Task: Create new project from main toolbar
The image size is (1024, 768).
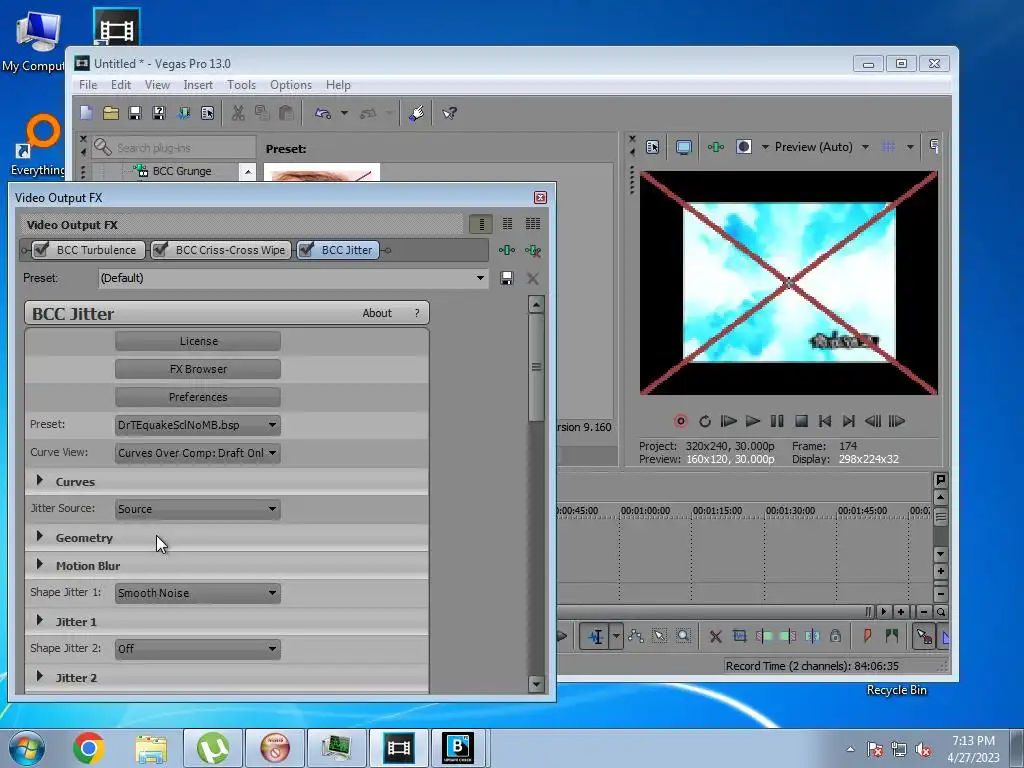Action: click(x=86, y=113)
